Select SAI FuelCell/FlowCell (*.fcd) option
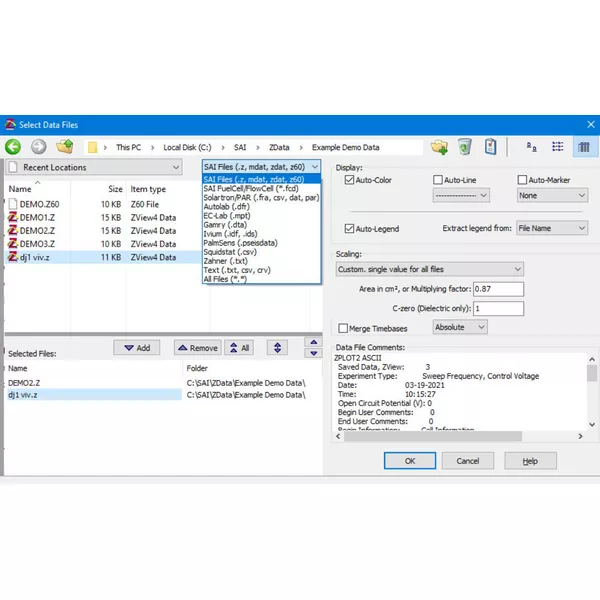The height and width of the screenshot is (600, 600). [261, 189]
